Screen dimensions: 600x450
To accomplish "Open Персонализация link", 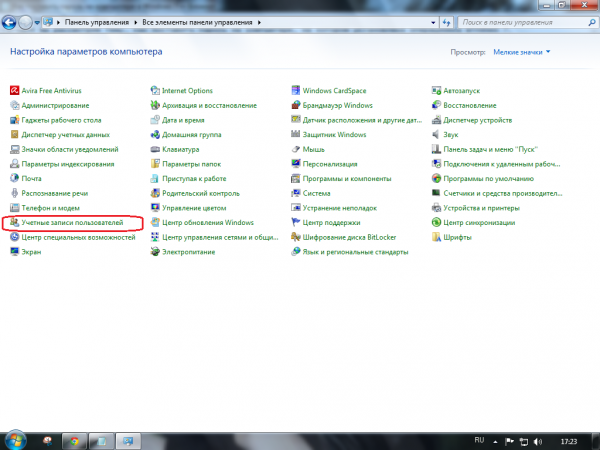I will (x=330, y=164).
